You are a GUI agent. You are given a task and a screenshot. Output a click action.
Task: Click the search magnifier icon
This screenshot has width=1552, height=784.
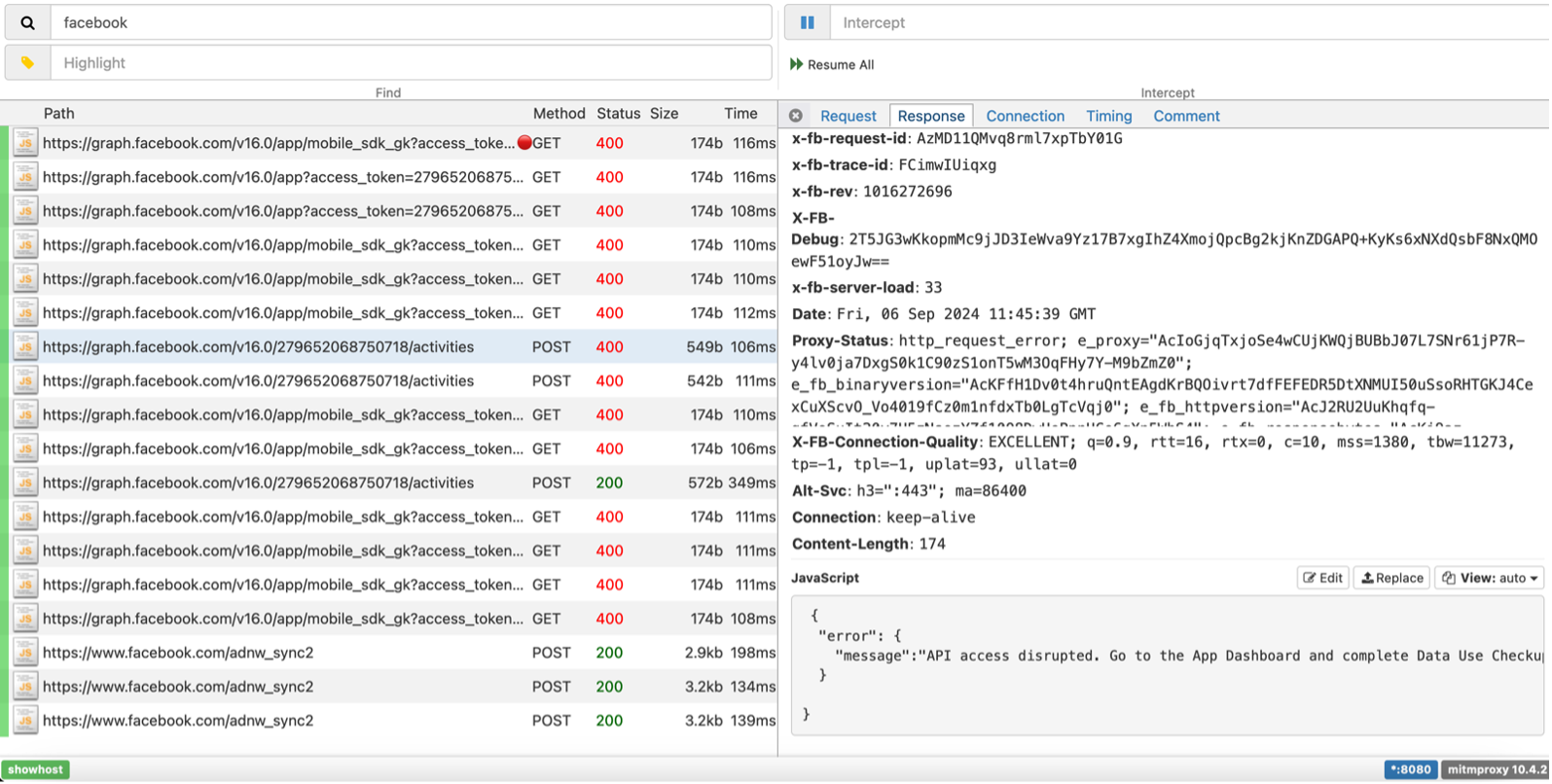coord(27,22)
